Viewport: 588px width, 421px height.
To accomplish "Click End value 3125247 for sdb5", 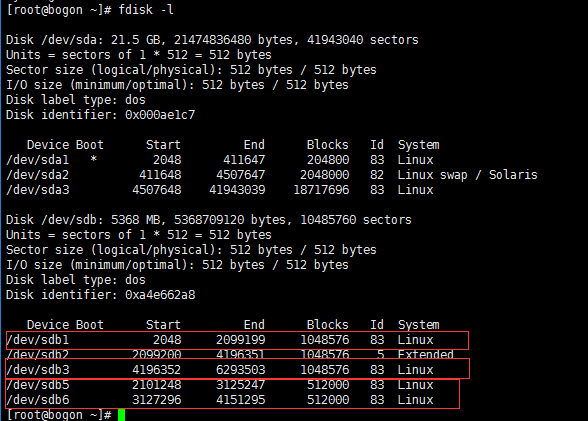I will click(240, 385).
